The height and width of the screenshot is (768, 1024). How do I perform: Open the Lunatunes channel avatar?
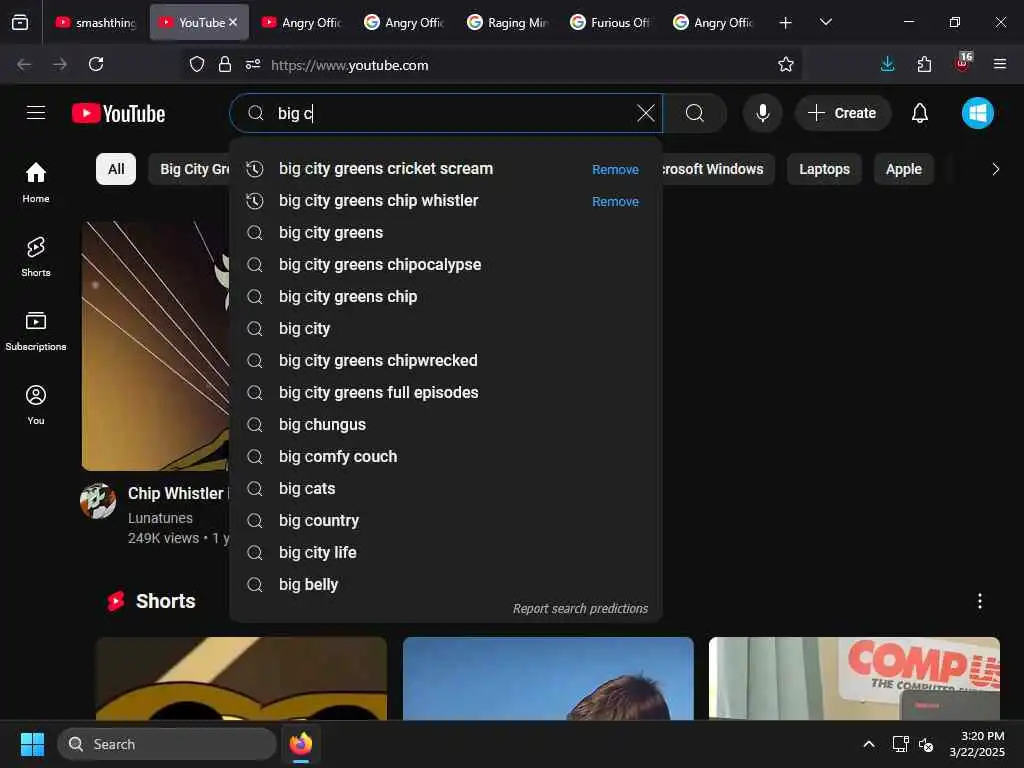(x=98, y=501)
